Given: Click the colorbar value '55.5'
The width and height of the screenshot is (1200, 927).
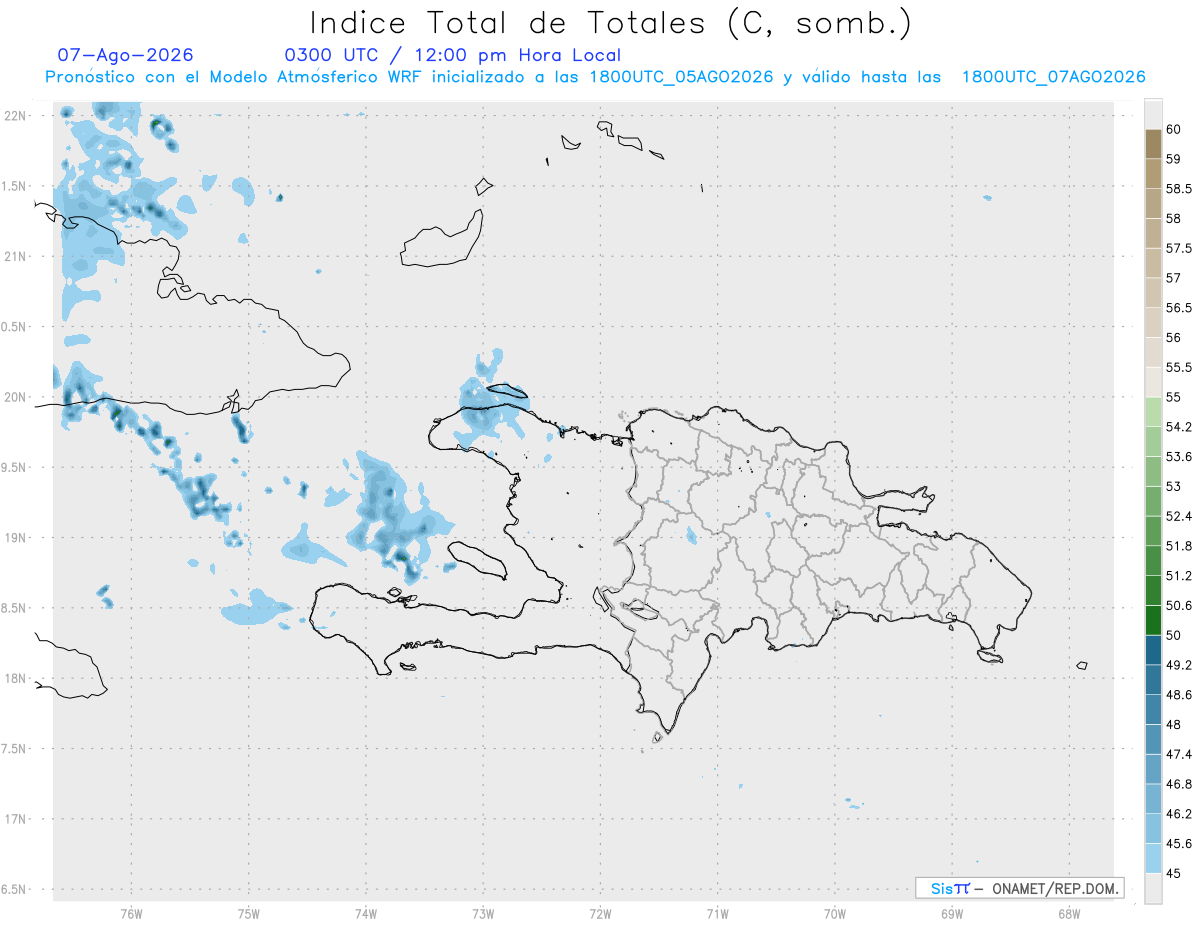Looking at the screenshot, I should [x=1178, y=367].
